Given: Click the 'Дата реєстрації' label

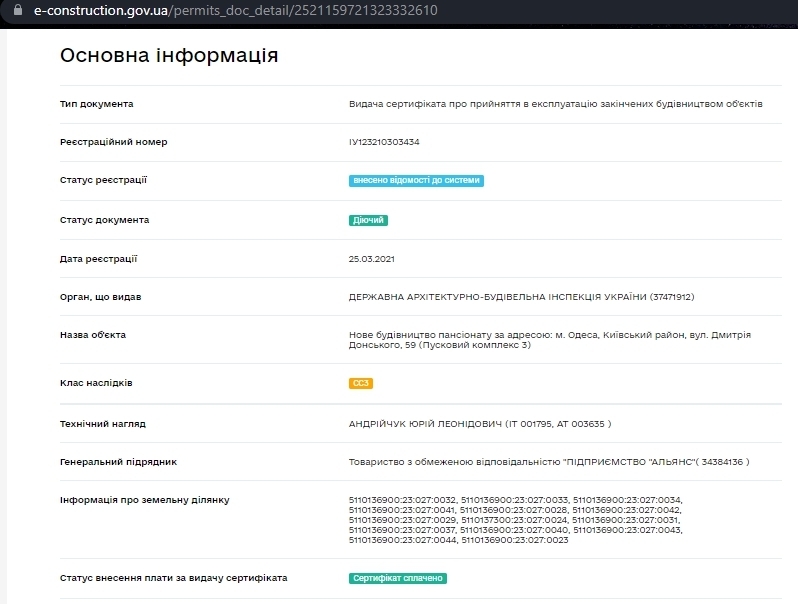Looking at the screenshot, I should [99, 259].
